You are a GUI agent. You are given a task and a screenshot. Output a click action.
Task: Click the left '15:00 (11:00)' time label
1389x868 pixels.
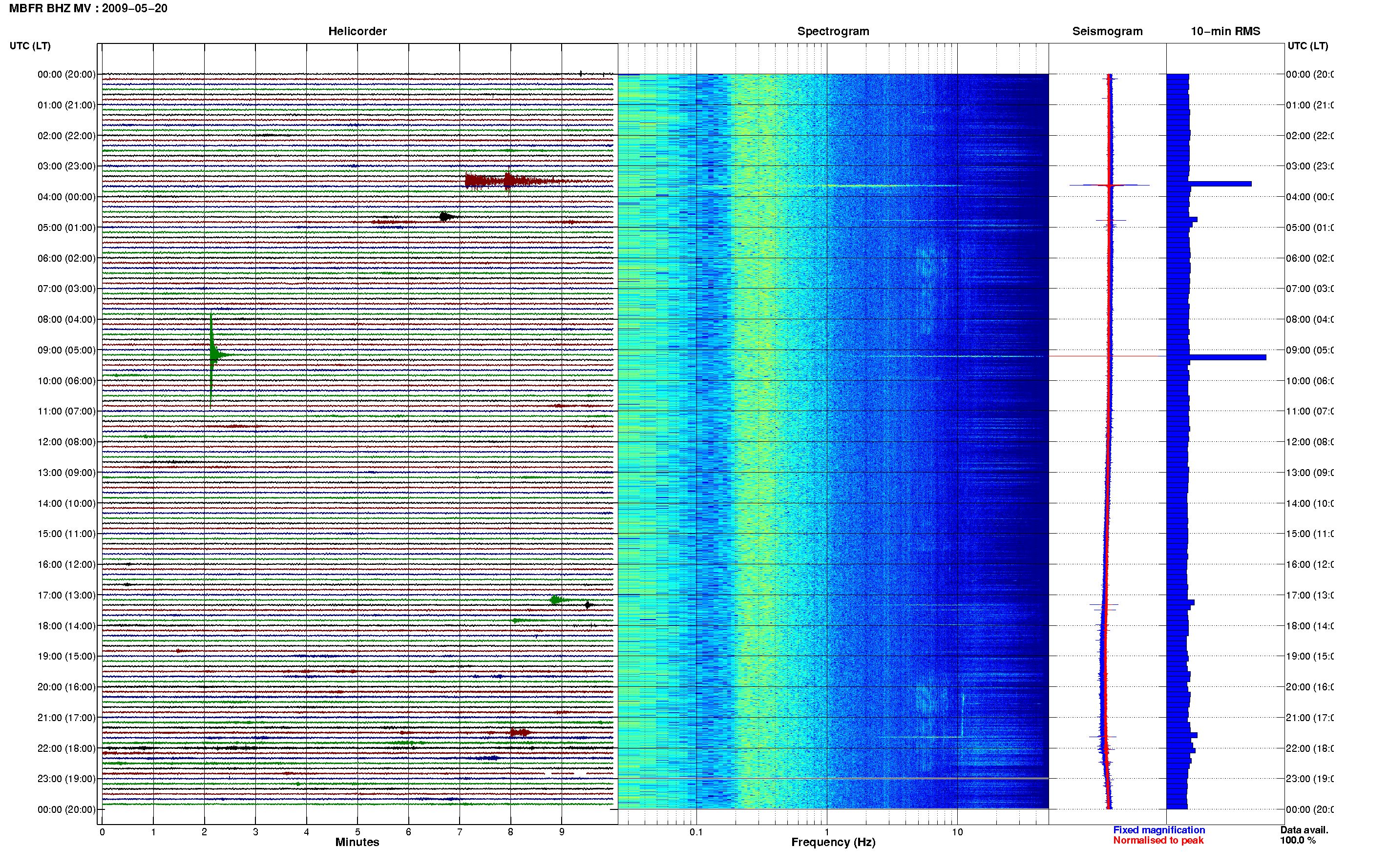[x=66, y=534]
